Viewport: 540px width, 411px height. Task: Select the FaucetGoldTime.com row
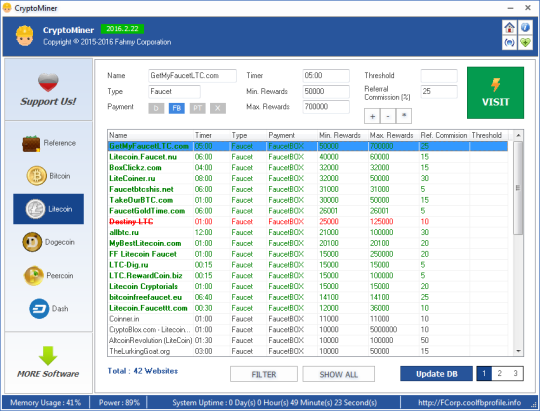[308, 211]
